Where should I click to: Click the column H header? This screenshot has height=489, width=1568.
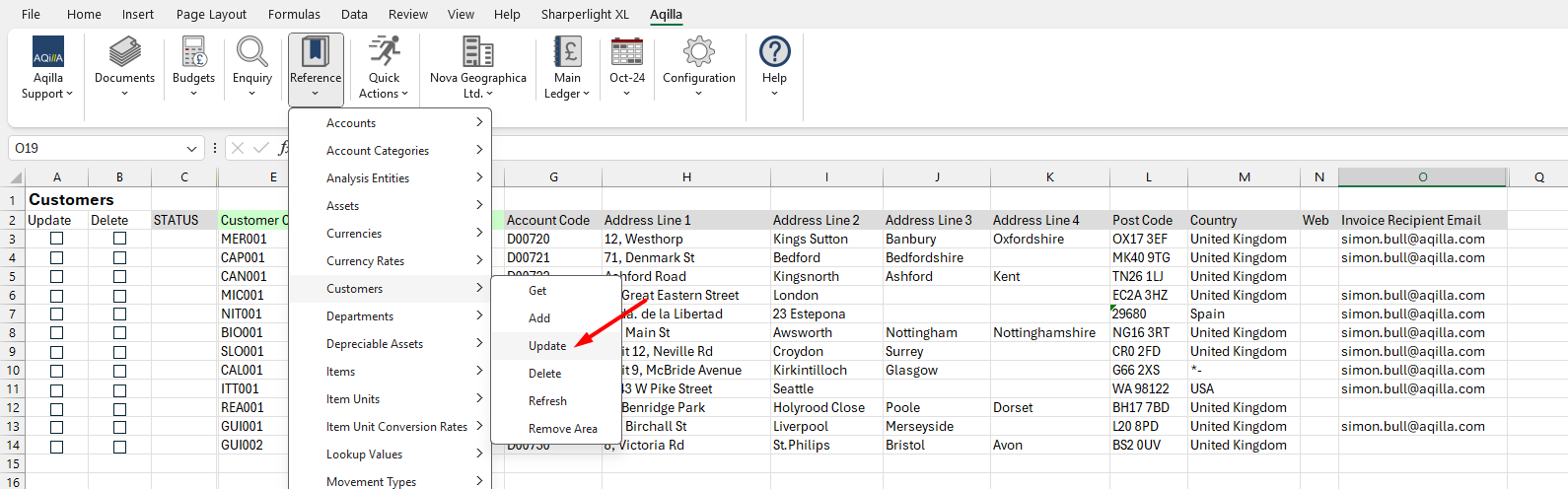[686, 177]
